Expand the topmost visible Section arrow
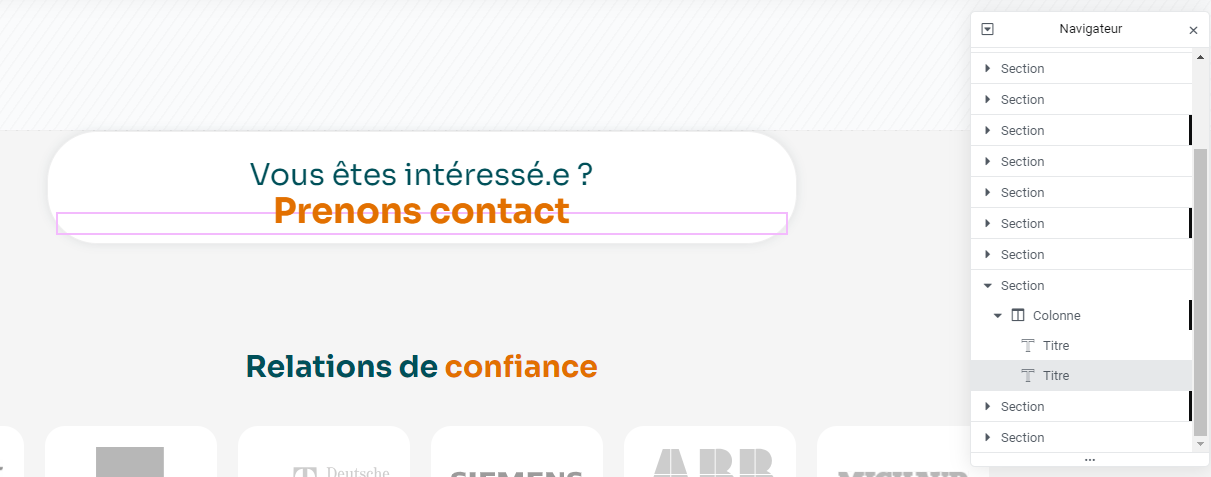The image size is (1211, 477). pos(988,68)
